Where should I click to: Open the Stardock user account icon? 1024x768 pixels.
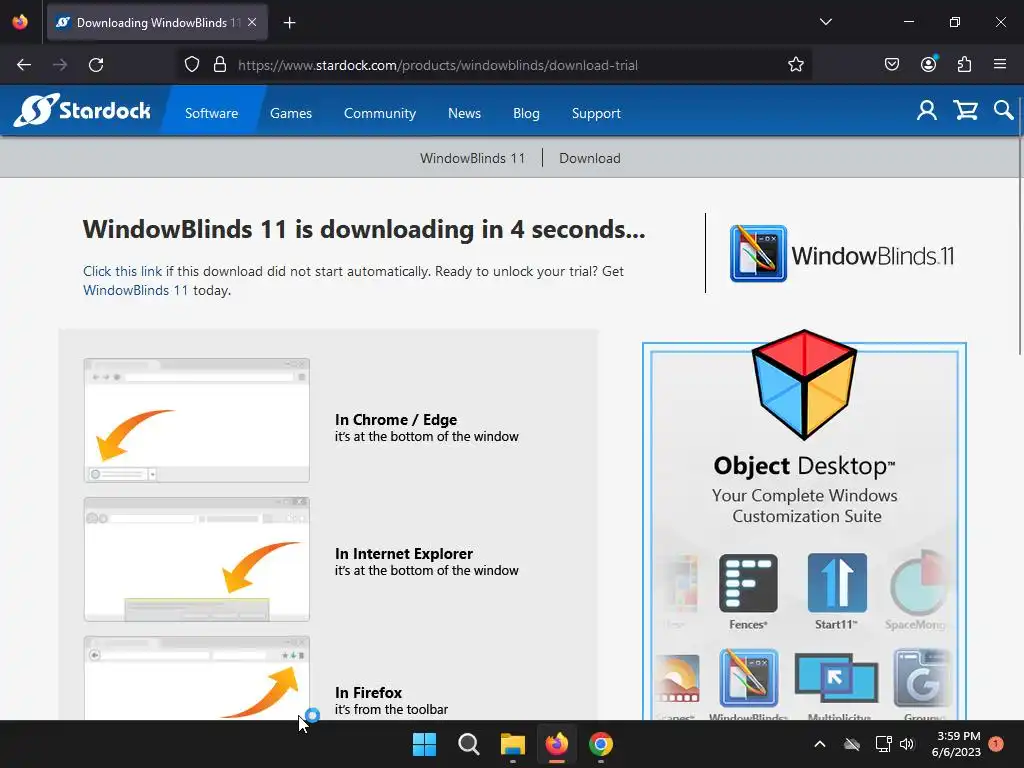tap(926, 110)
